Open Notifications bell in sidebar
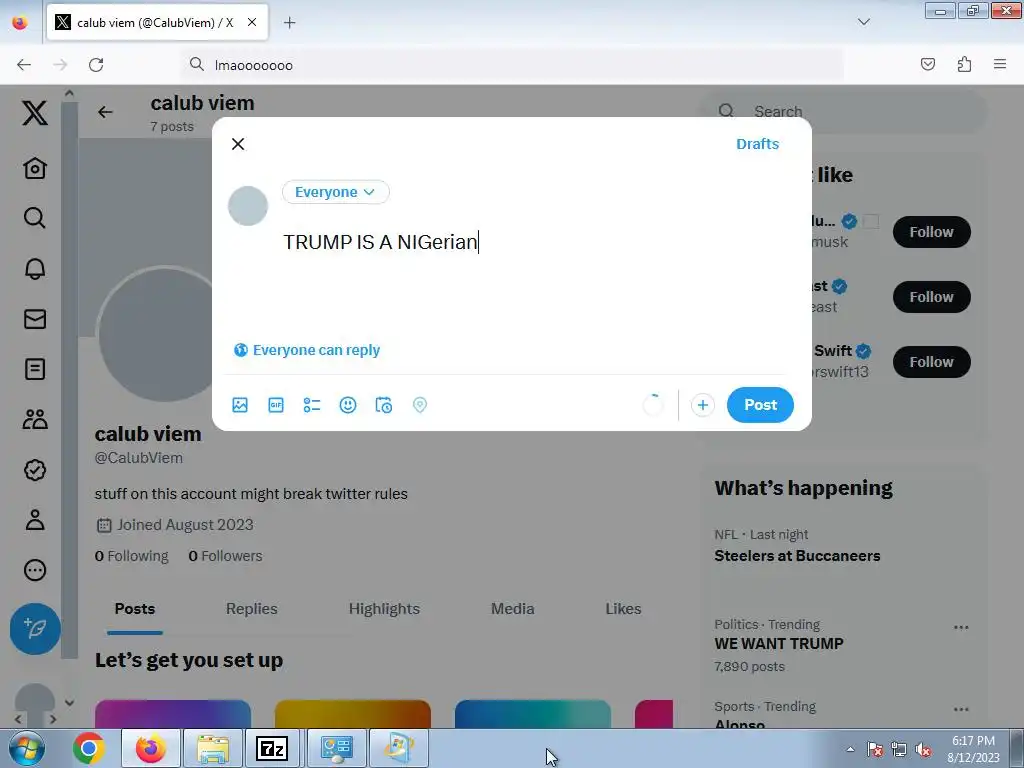The image size is (1024, 768). coord(35,268)
